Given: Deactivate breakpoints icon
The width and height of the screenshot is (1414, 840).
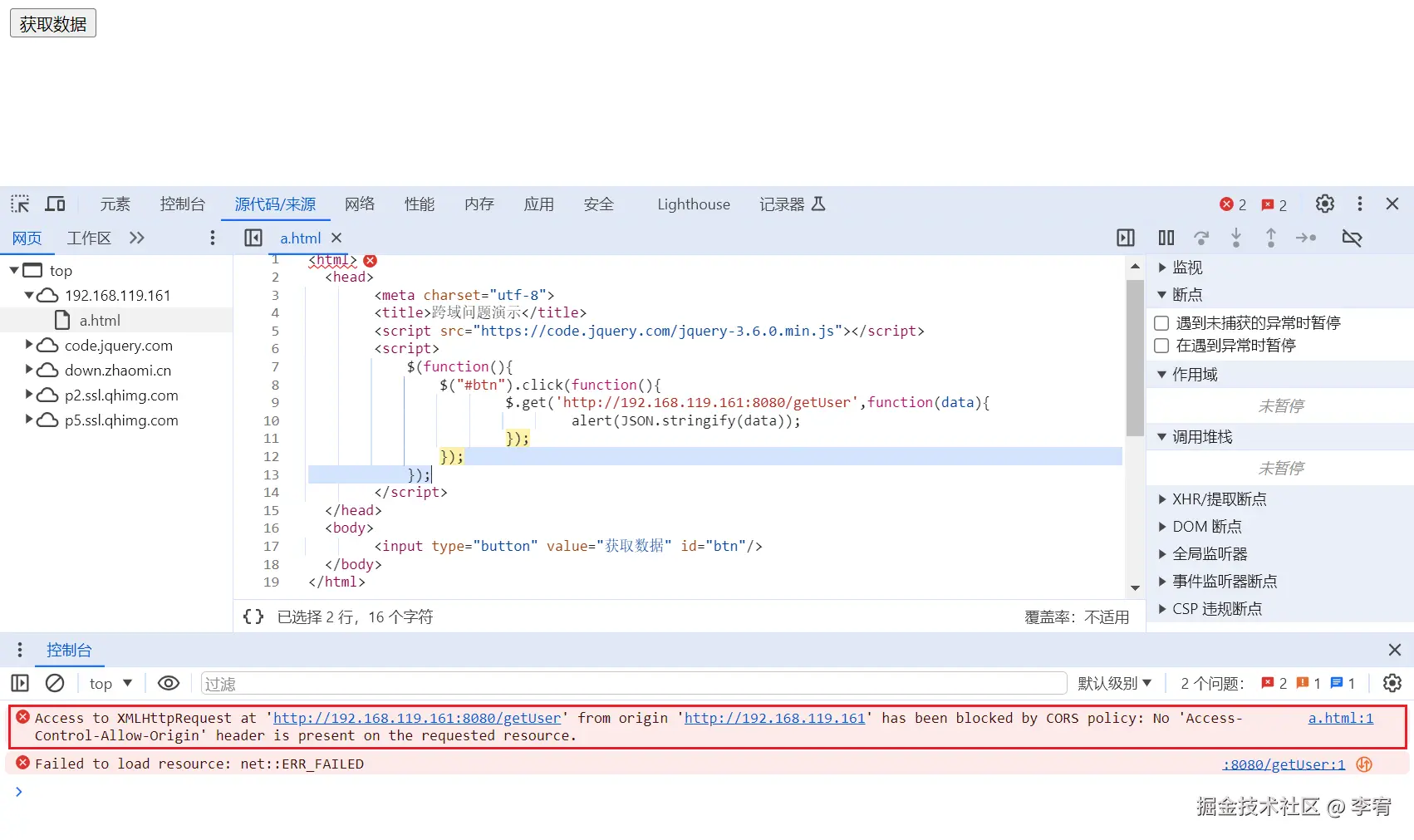Looking at the screenshot, I should [x=1352, y=238].
